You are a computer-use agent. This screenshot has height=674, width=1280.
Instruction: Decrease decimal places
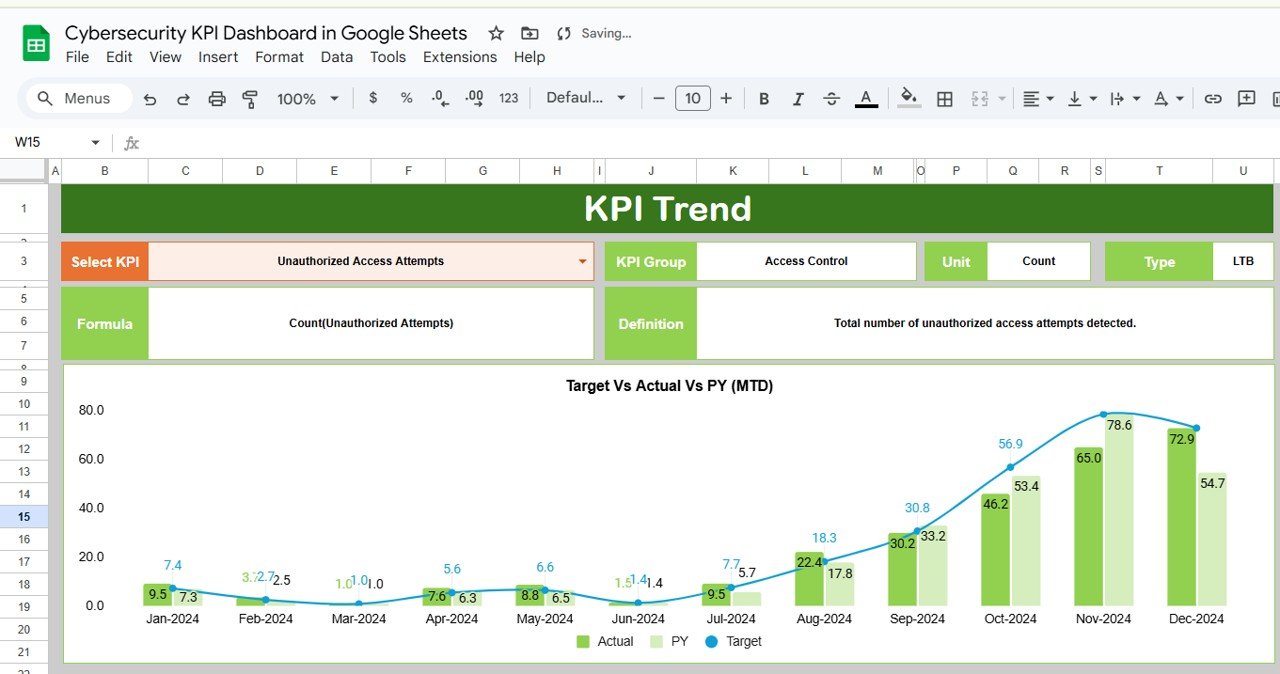439,98
